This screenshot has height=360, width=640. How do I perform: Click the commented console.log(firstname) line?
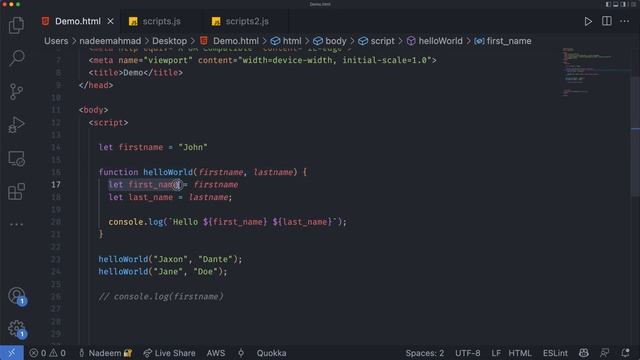pos(161,297)
